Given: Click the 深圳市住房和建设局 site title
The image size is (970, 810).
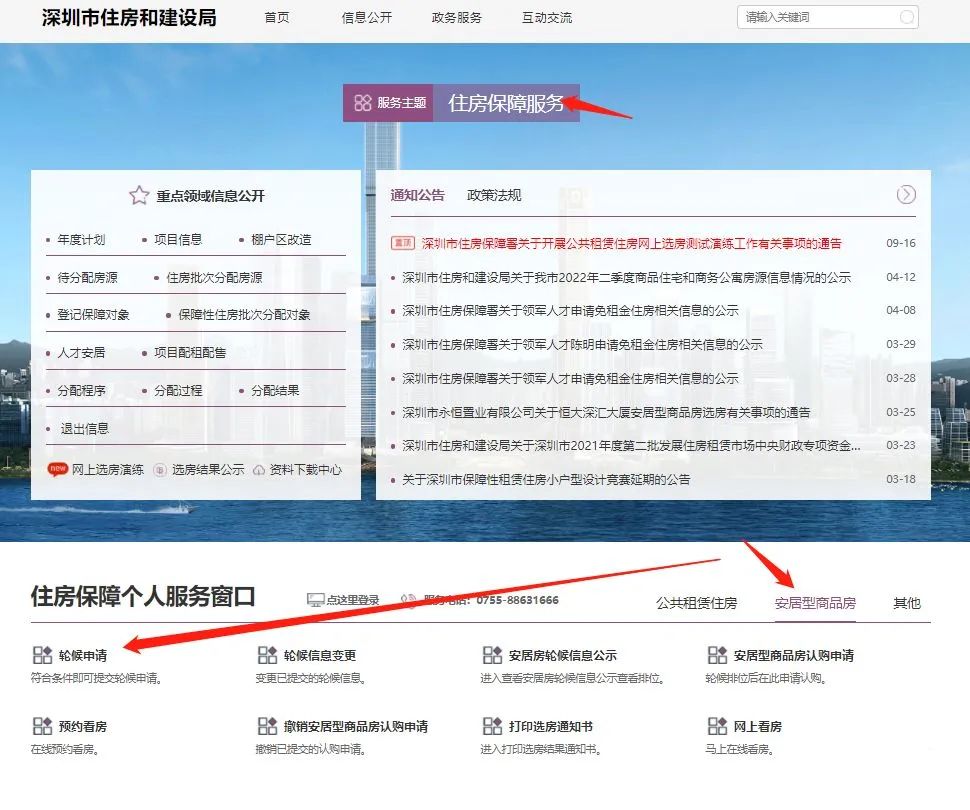Looking at the screenshot, I should click(x=129, y=18).
